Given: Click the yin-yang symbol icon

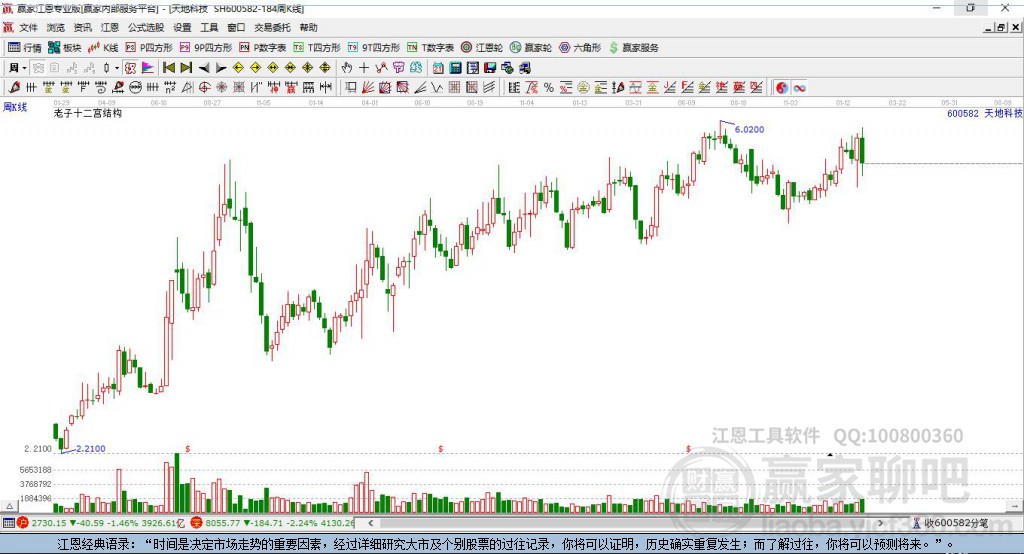Looking at the screenshot, I should tap(782, 88).
